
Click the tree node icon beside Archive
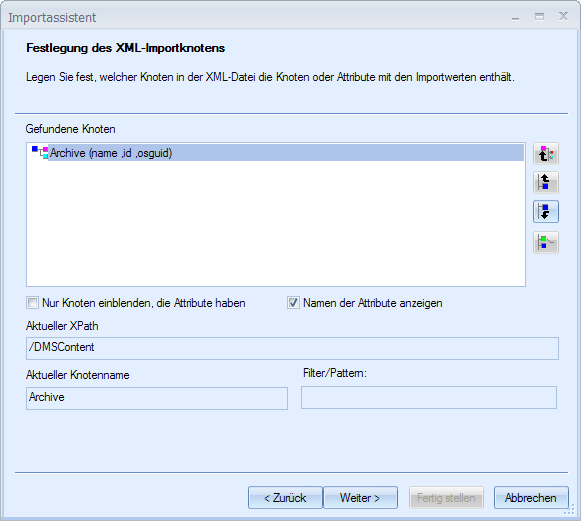[40, 152]
